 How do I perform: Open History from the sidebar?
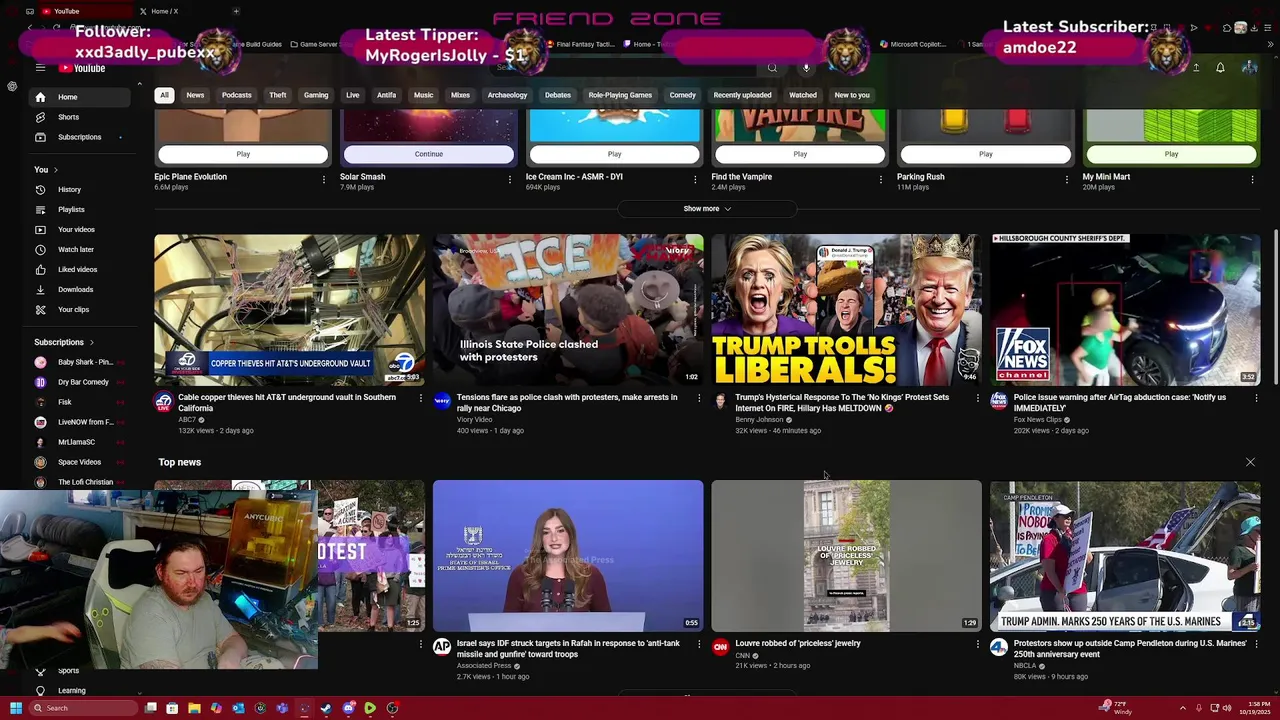tap(79, 189)
